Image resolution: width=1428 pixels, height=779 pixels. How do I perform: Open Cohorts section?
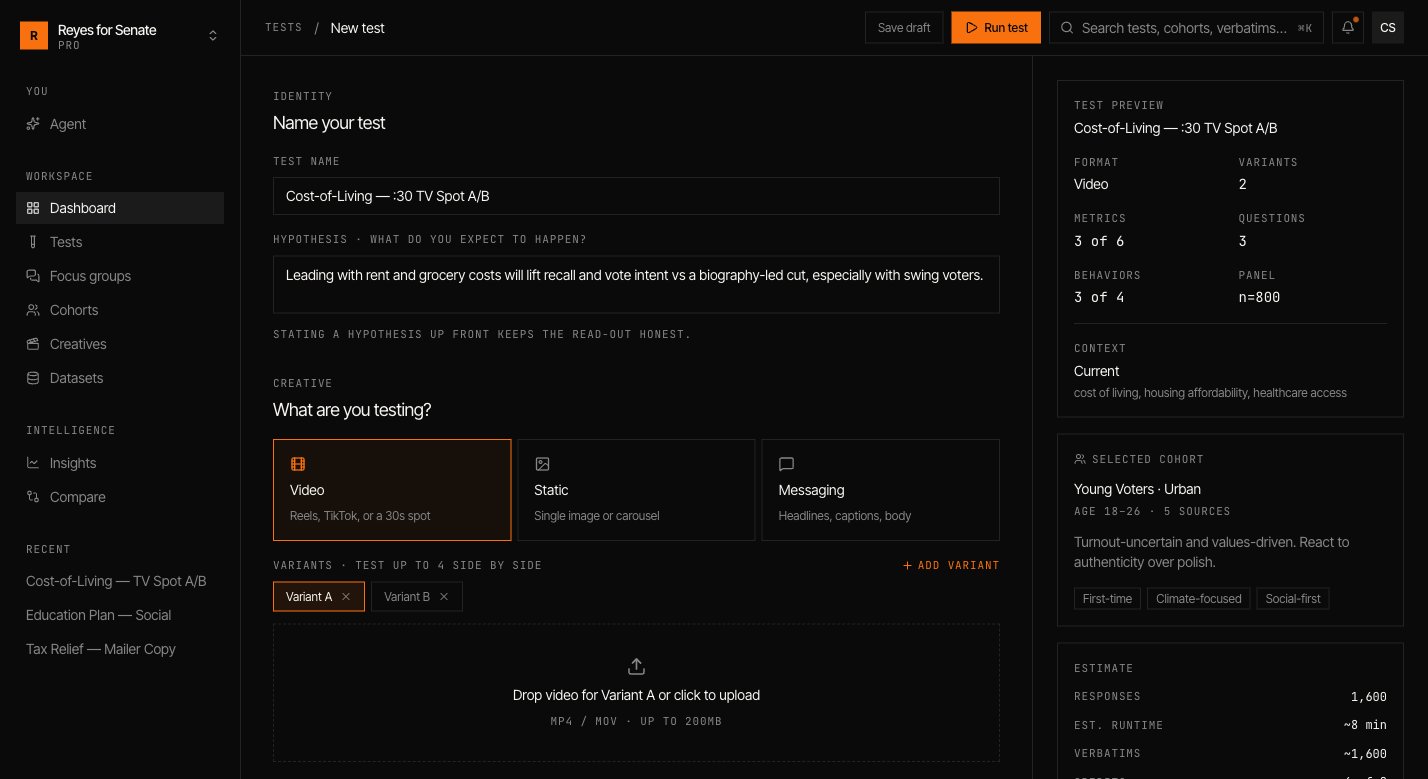120,310
